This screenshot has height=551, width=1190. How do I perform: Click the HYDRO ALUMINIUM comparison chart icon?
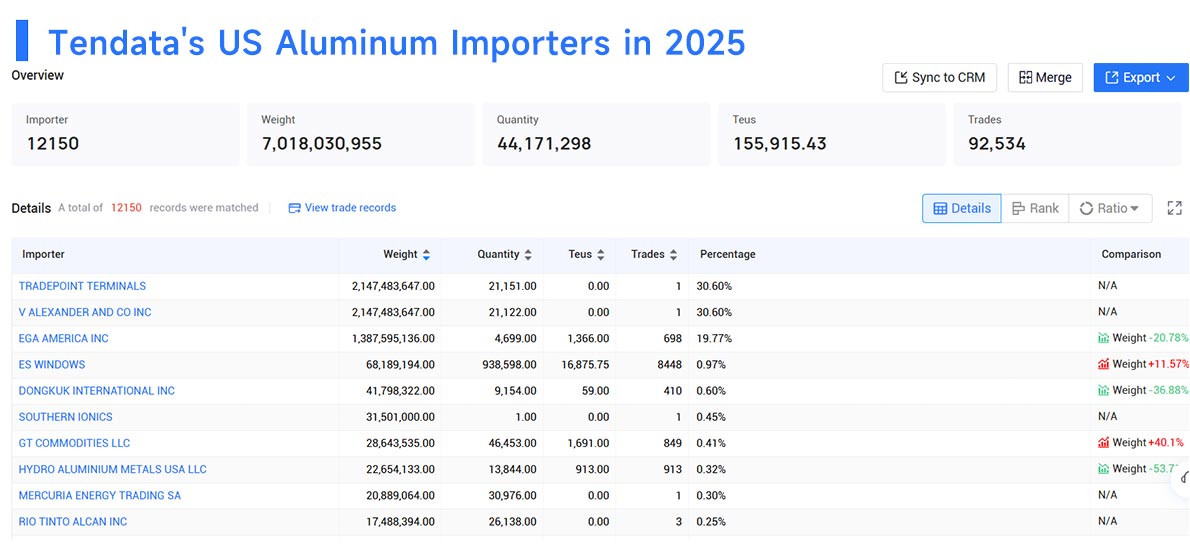tap(1103, 469)
